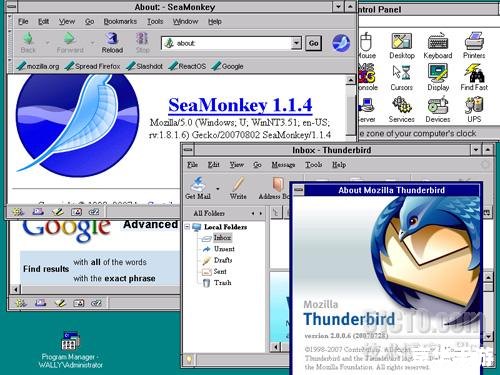Open the Keyboard control panel applet

pyautogui.click(x=438, y=46)
